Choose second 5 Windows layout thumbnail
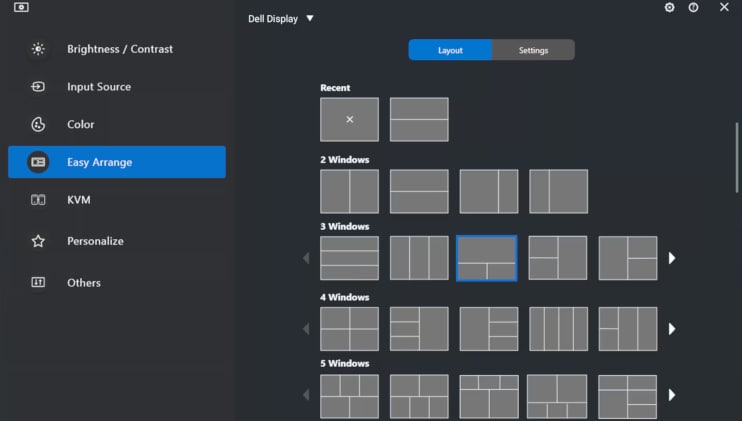Screen dimensions: 742x421 pos(419,396)
